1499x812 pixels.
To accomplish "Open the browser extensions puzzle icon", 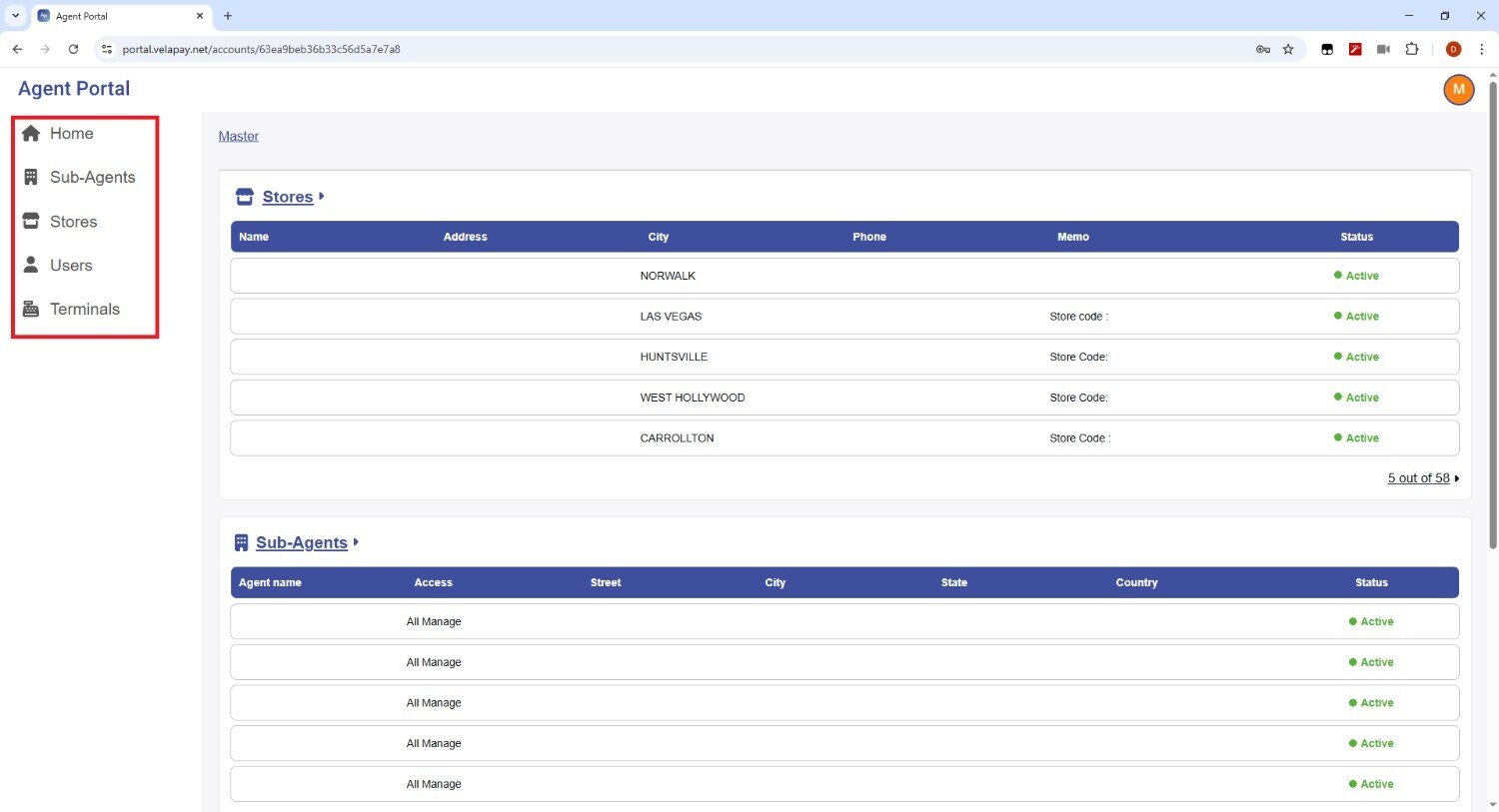I will (x=1411, y=49).
